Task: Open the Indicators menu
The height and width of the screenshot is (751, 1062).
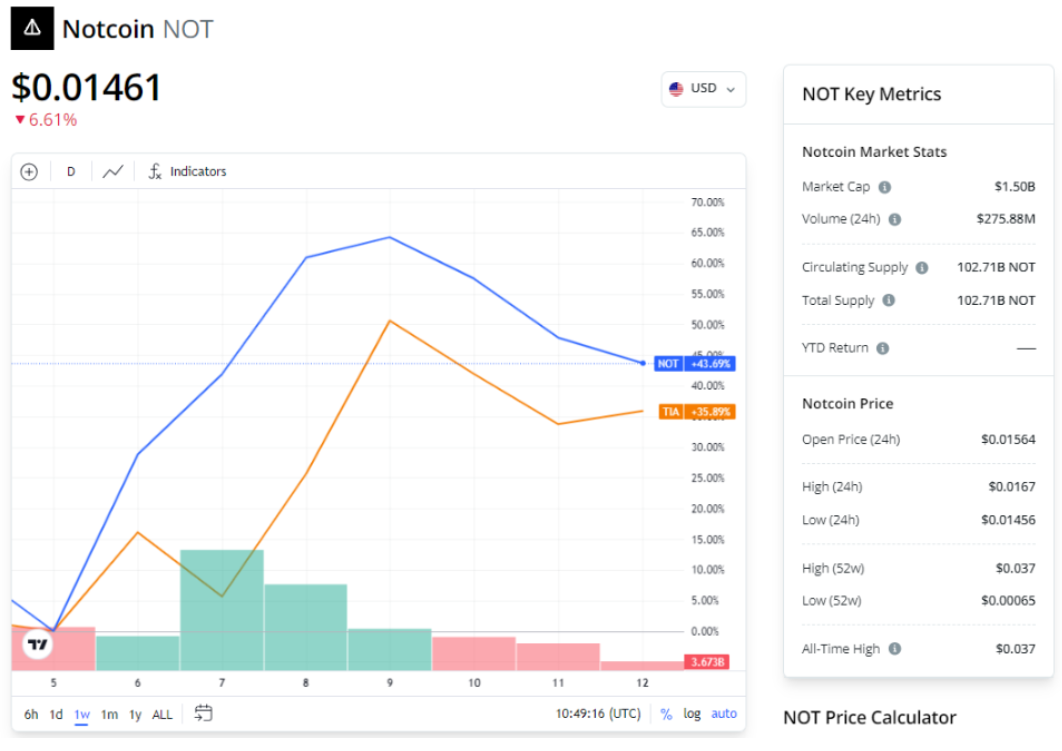Action: 188,172
